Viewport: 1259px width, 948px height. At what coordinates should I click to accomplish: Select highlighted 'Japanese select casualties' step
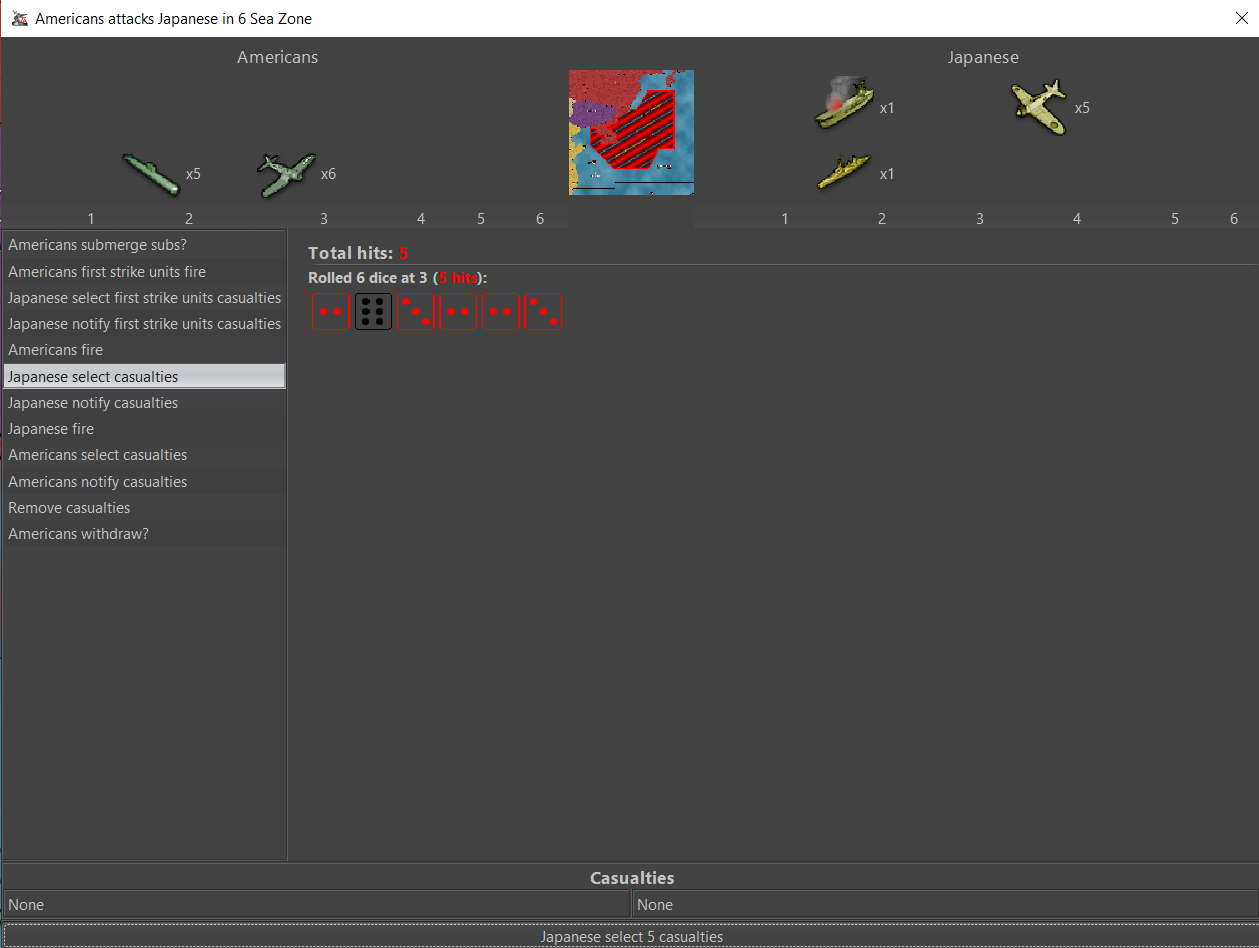point(93,377)
